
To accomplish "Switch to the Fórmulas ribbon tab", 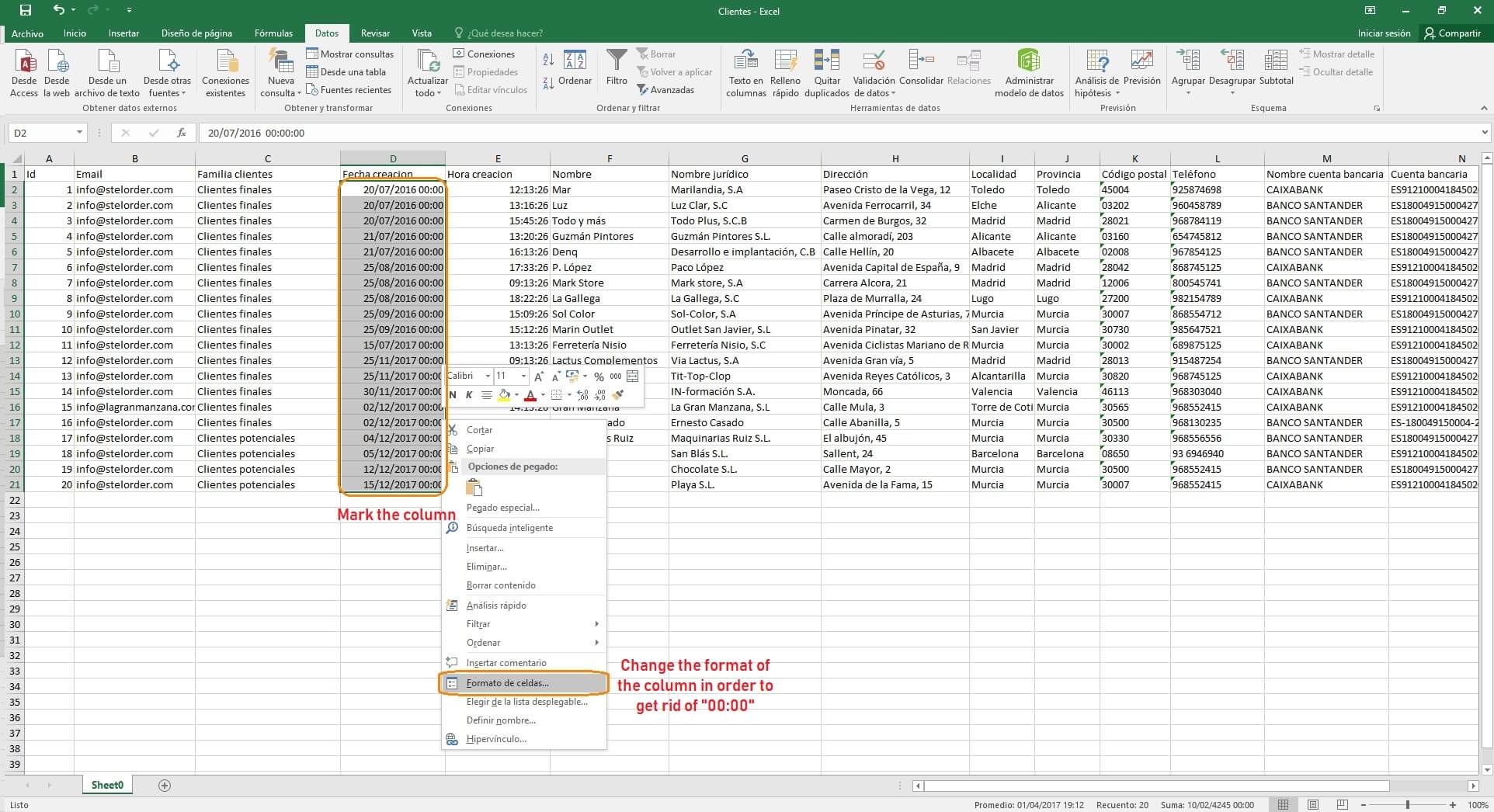I will (273, 33).
